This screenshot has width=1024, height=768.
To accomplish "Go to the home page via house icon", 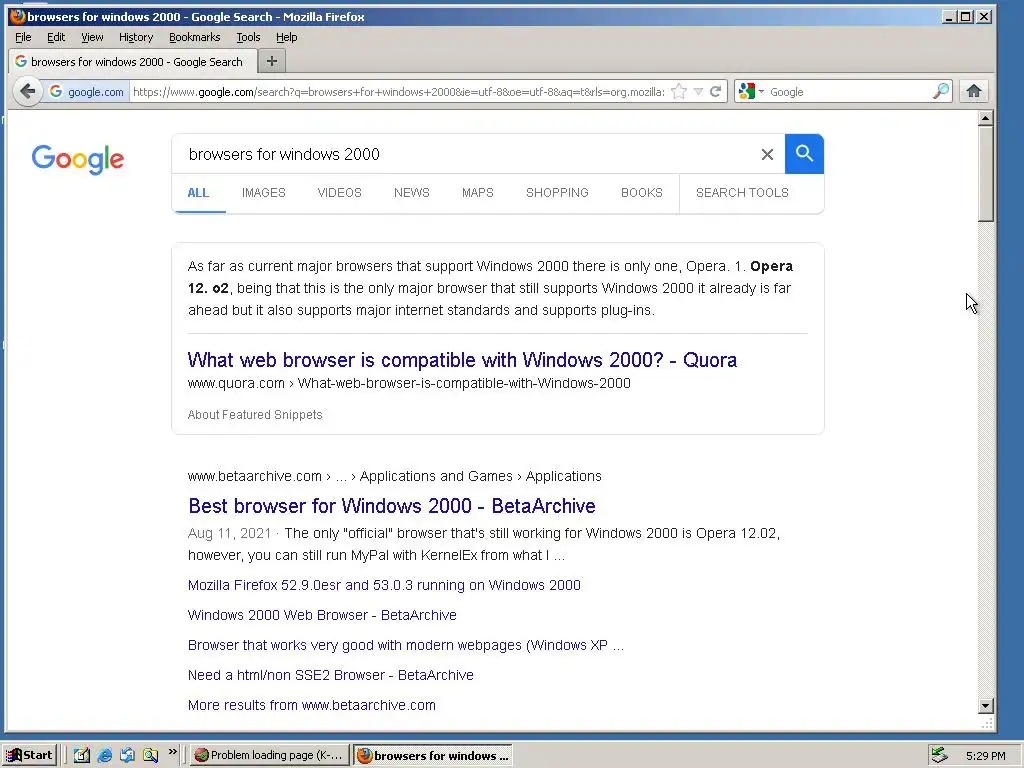I will click(x=974, y=91).
